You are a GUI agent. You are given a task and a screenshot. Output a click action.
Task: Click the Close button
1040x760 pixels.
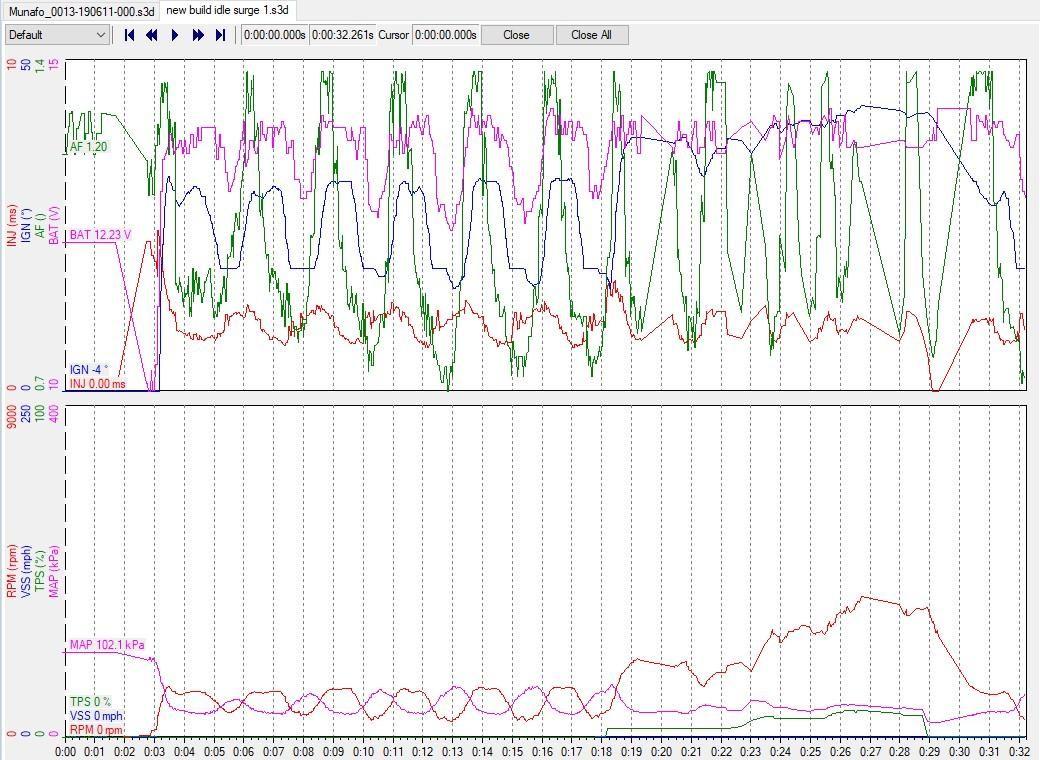(x=516, y=35)
